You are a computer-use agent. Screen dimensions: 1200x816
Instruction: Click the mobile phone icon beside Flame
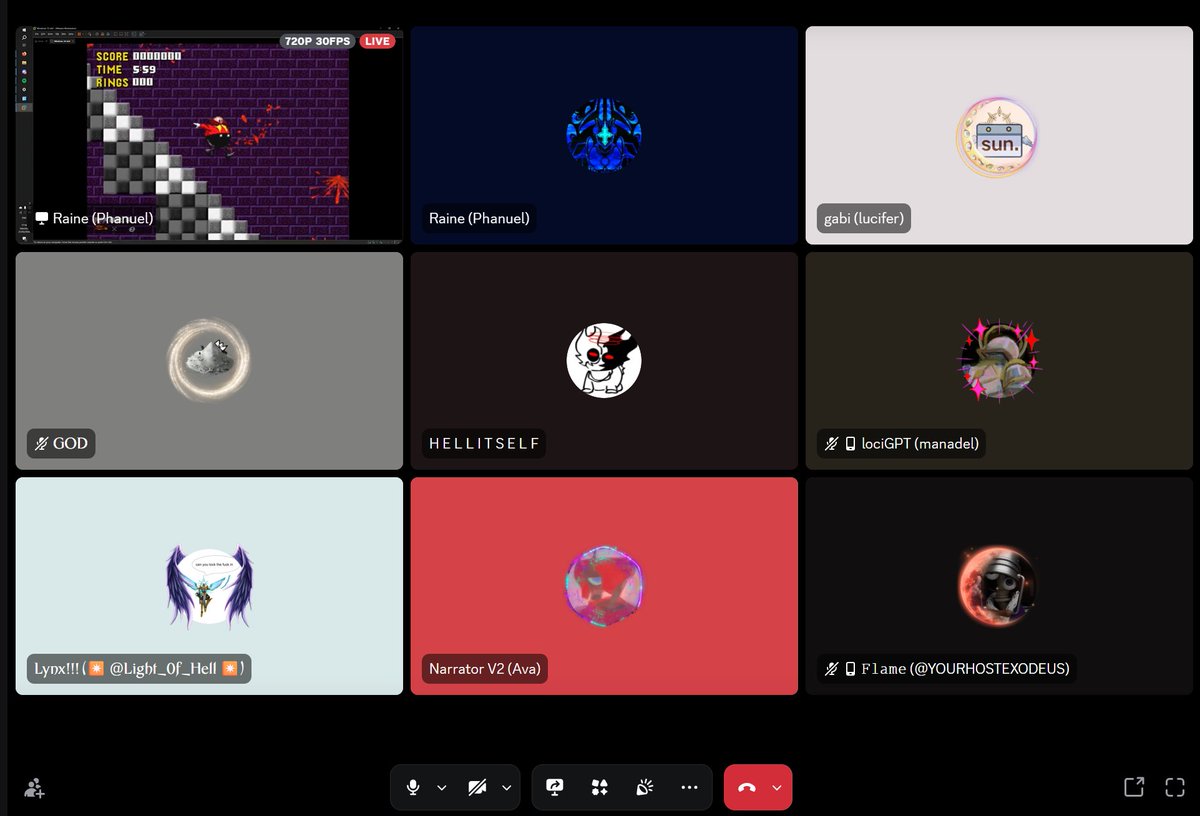click(x=850, y=669)
